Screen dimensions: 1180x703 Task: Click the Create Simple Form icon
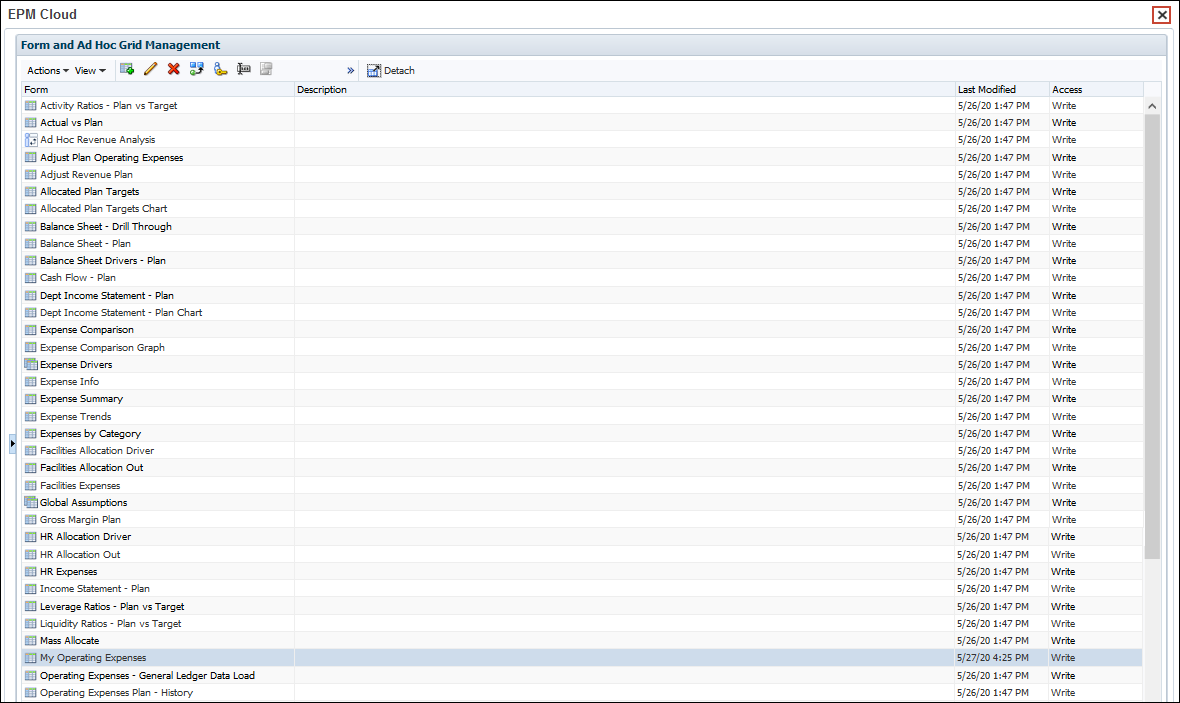tap(127, 69)
